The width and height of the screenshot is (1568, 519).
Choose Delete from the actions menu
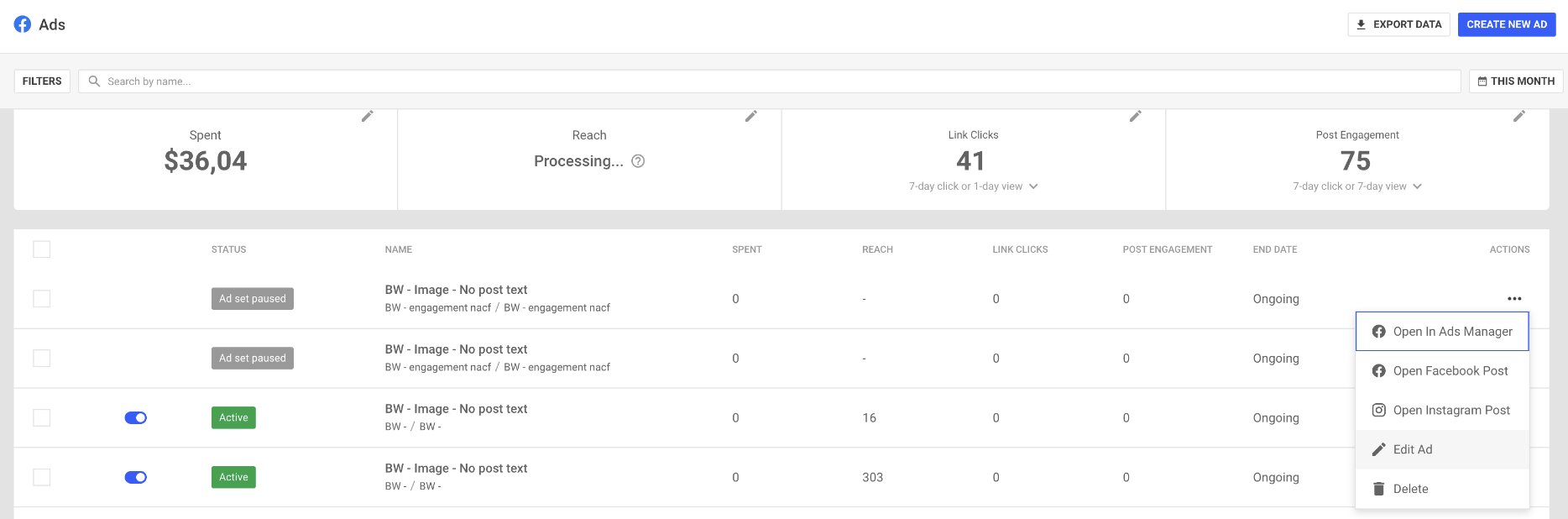(x=1442, y=489)
